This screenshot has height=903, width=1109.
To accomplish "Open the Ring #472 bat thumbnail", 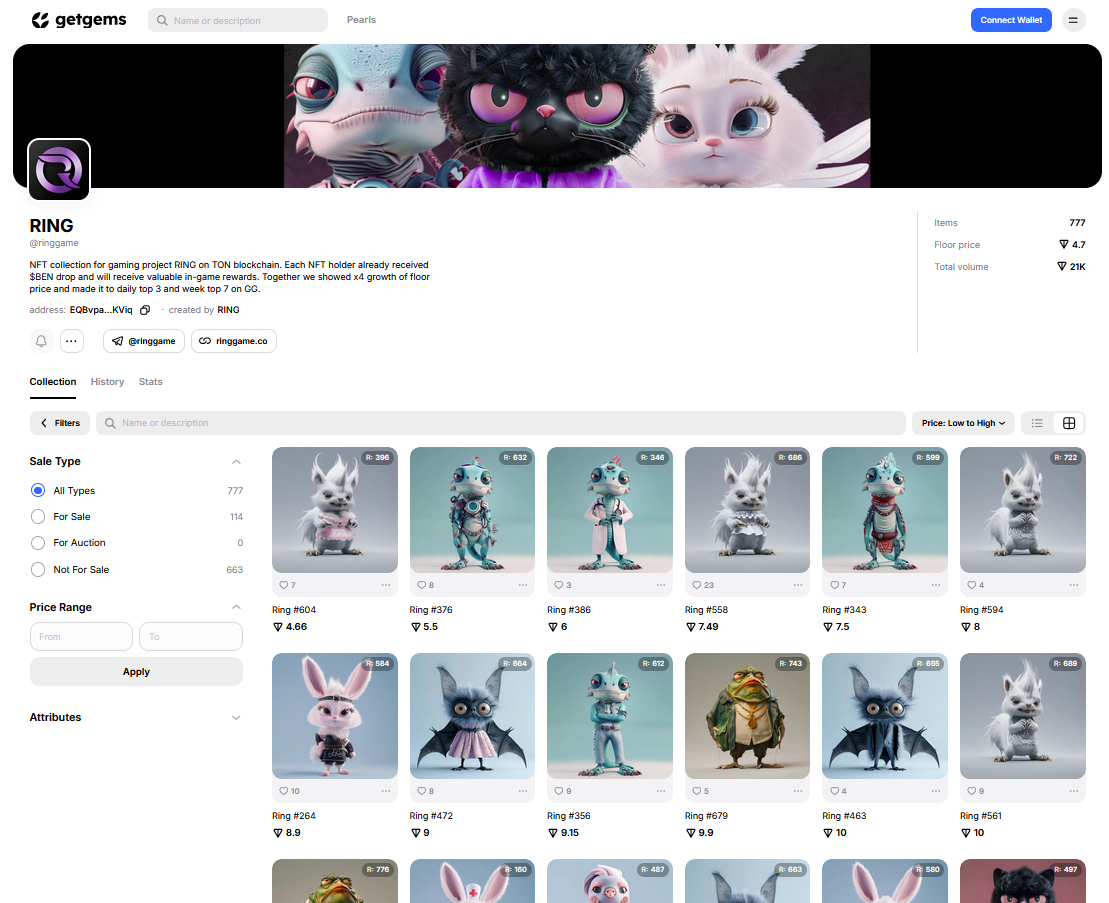I will click(472, 716).
